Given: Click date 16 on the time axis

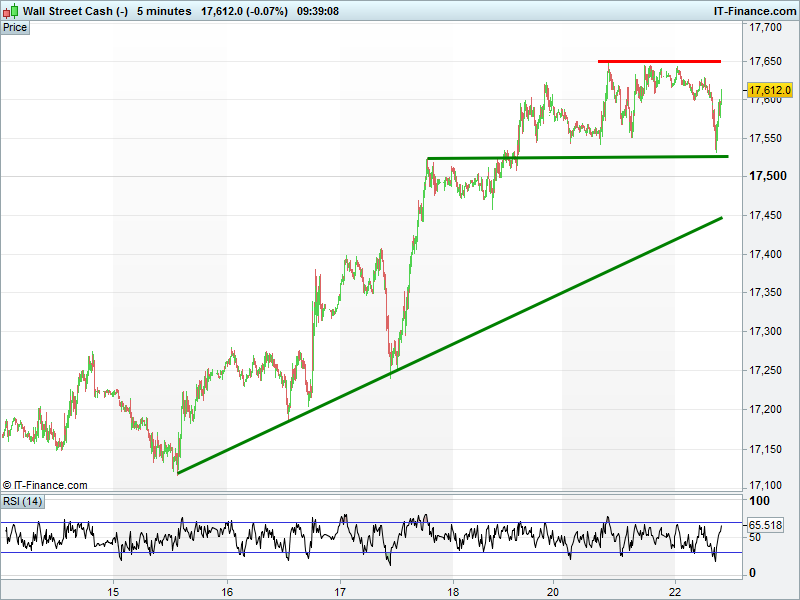Looking at the screenshot, I should pyautogui.click(x=227, y=592).
